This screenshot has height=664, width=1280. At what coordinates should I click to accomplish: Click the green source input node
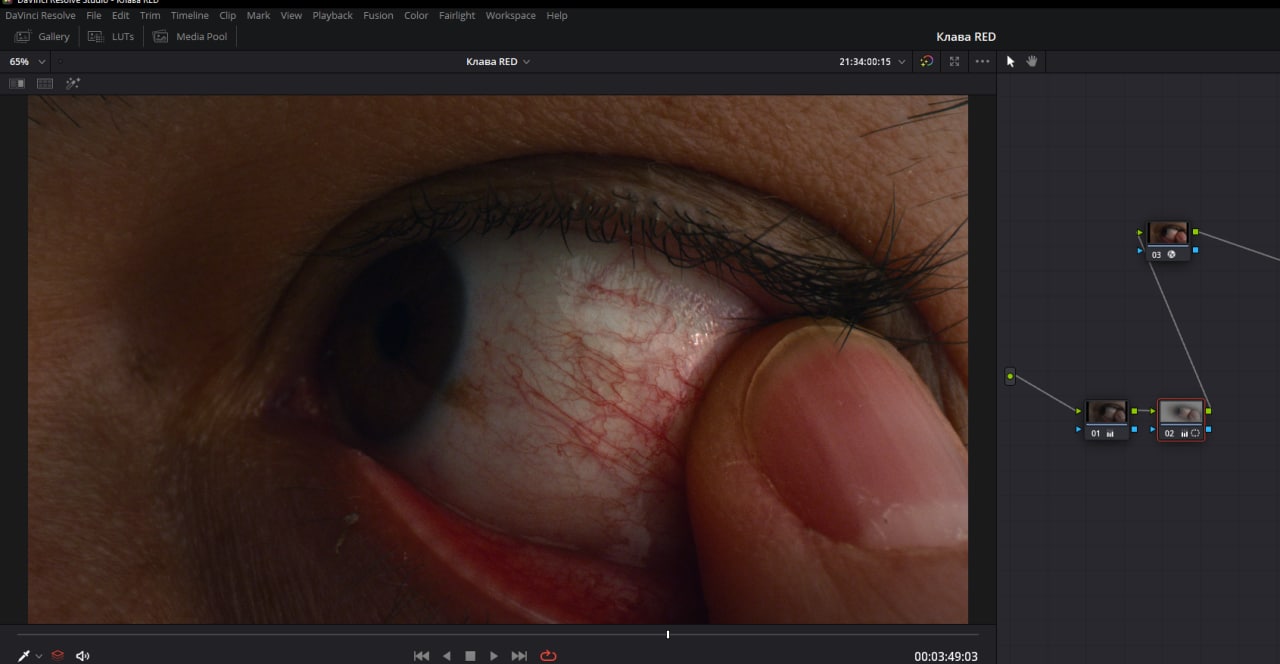[x=1010, y=377]
